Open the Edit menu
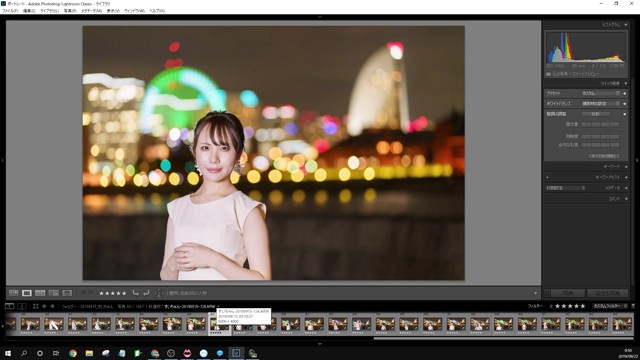The width and height of the screenshot is (640, 360). [29, 11]
